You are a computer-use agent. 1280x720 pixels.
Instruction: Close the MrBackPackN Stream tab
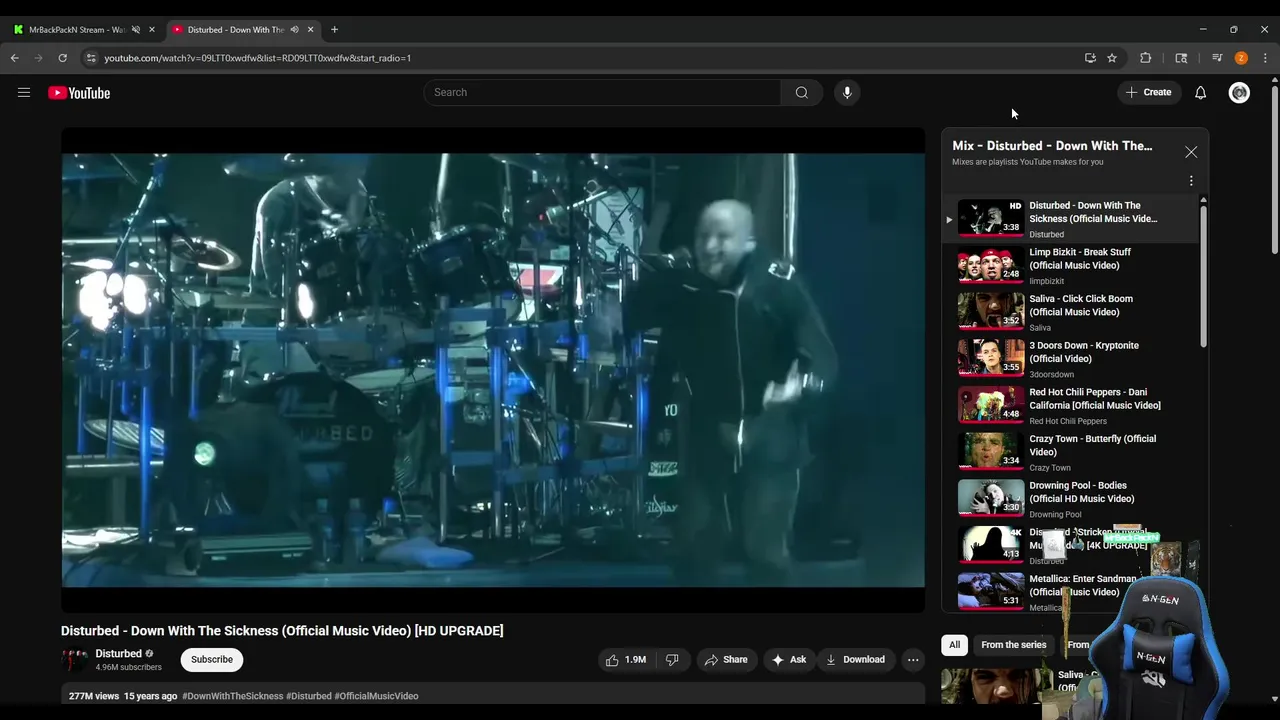coord(152,30)
